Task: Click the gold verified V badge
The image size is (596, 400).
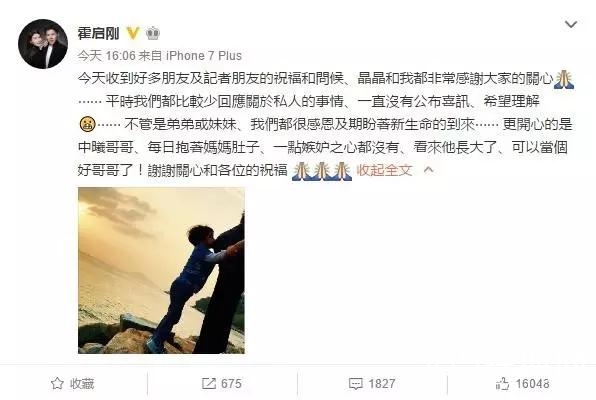Action: pos(133,33)
